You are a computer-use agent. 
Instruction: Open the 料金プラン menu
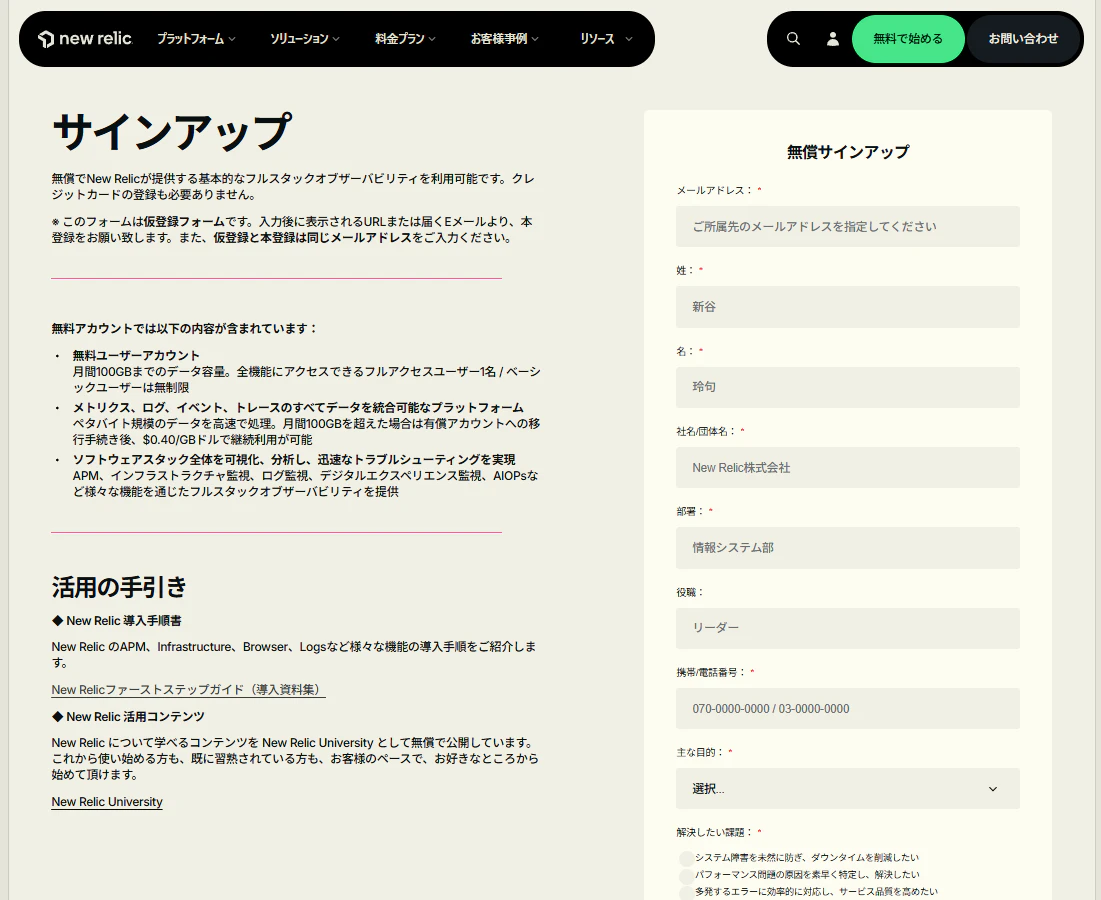(405, 39)
